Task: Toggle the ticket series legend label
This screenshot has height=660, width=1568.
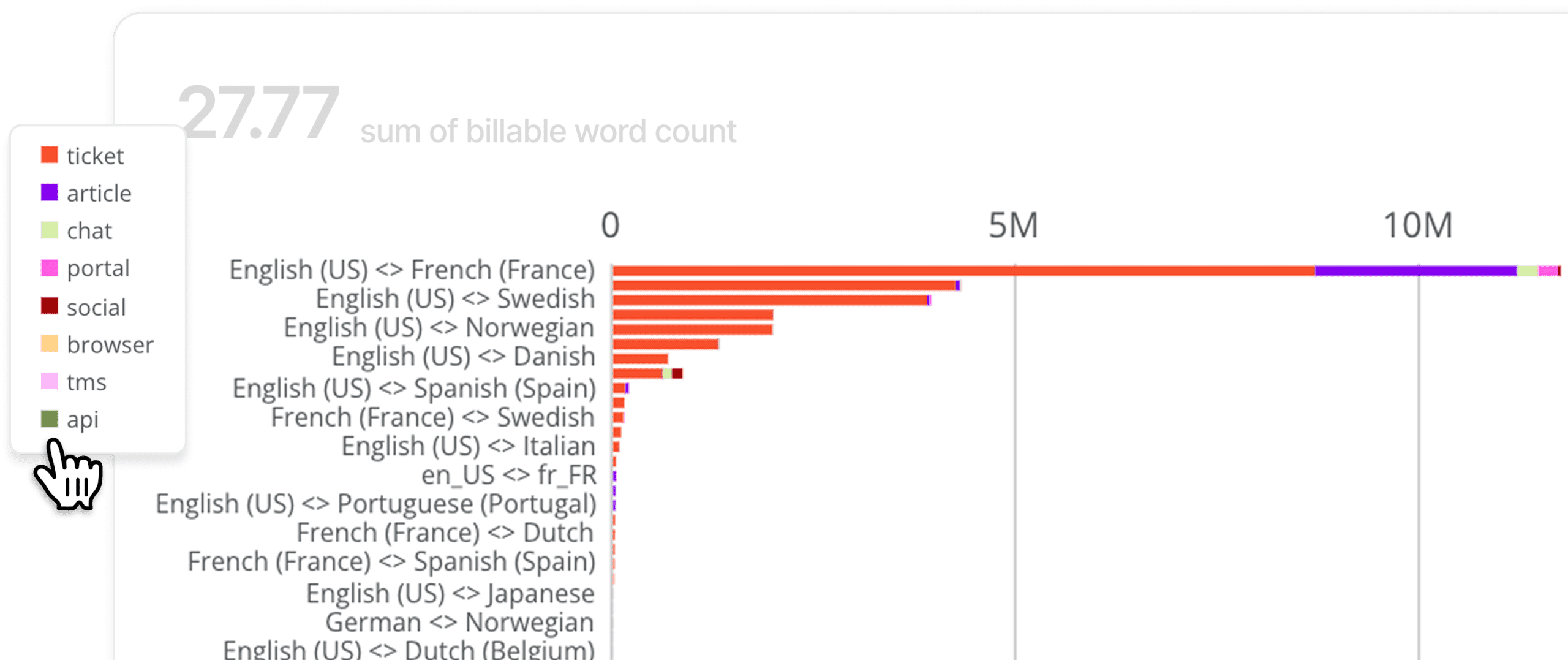Action: point(95,156)
